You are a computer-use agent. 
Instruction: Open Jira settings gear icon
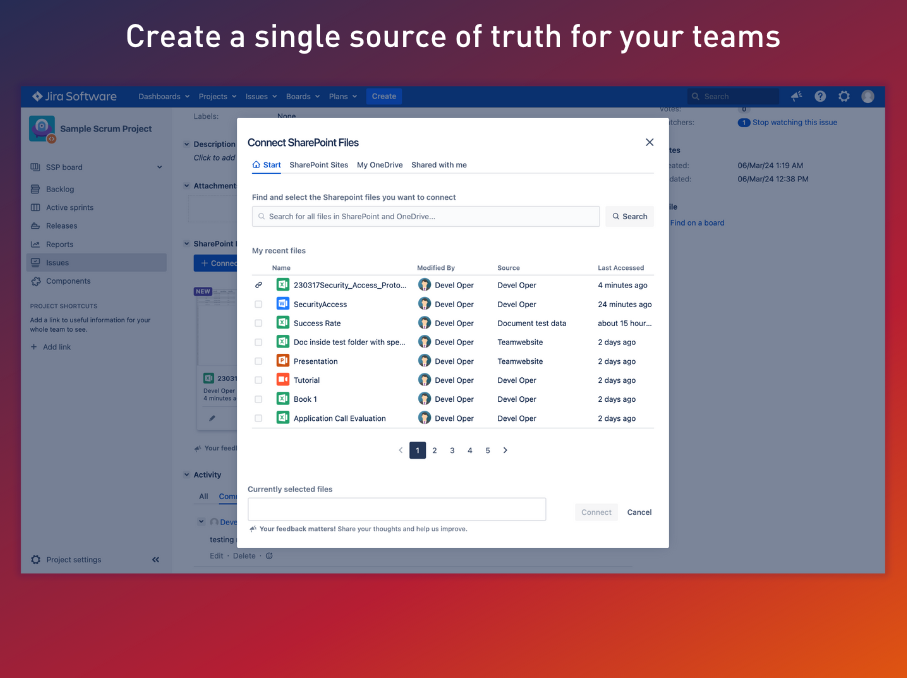[x=844, y=96]
